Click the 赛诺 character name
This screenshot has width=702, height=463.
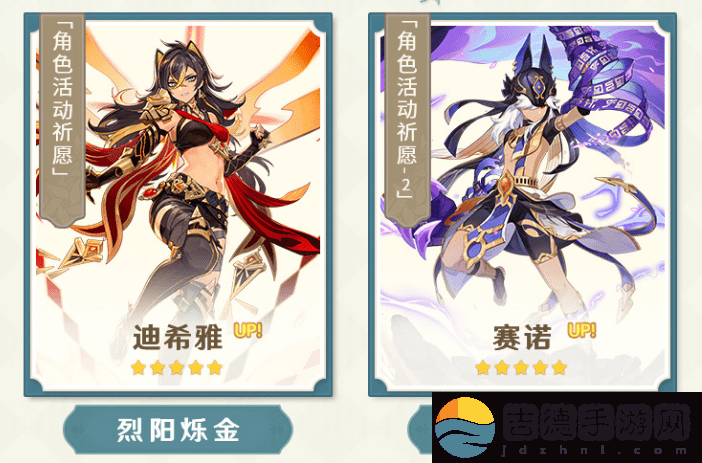(522, 337)
